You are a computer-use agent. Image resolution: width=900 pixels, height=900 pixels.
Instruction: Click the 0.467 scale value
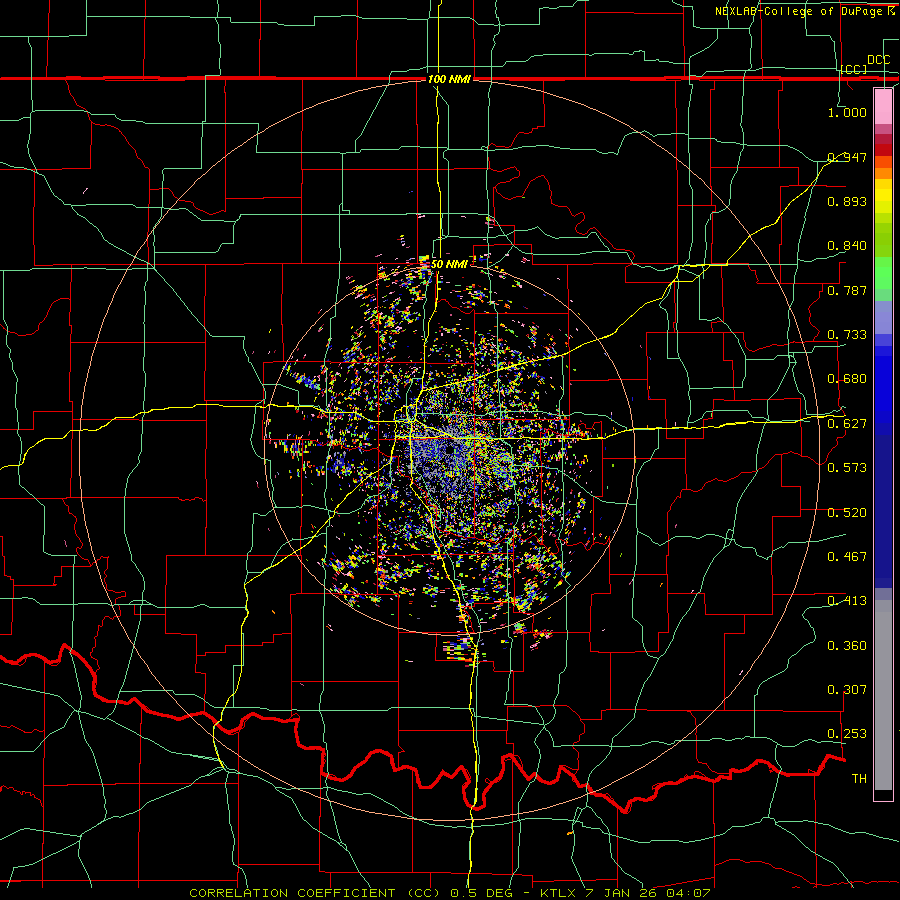point(847,557)
